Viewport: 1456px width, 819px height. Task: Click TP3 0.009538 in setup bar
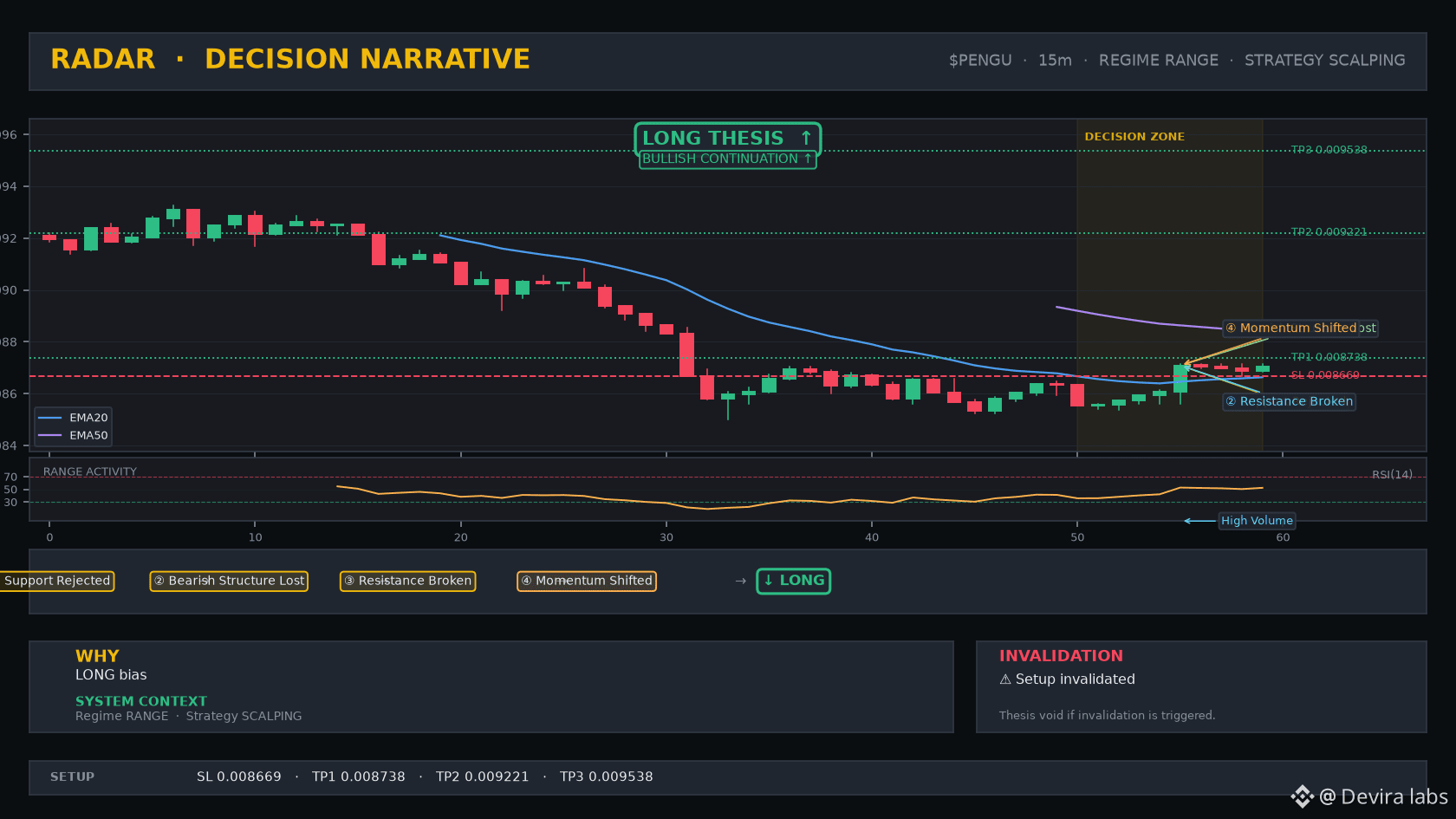pos(607,777)
